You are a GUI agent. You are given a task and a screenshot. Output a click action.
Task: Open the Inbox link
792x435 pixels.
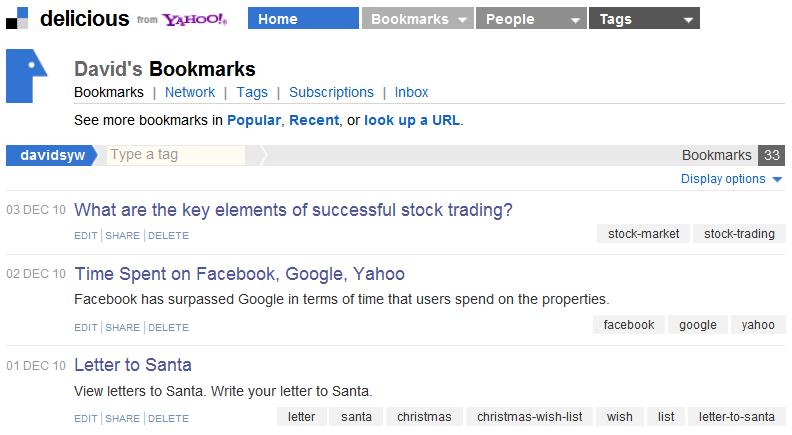coord(411,92)
